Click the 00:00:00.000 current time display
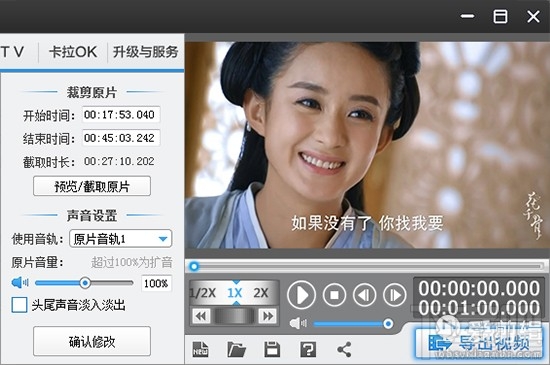The height and width of the screenshot is (365, 550). coord(479,288)
